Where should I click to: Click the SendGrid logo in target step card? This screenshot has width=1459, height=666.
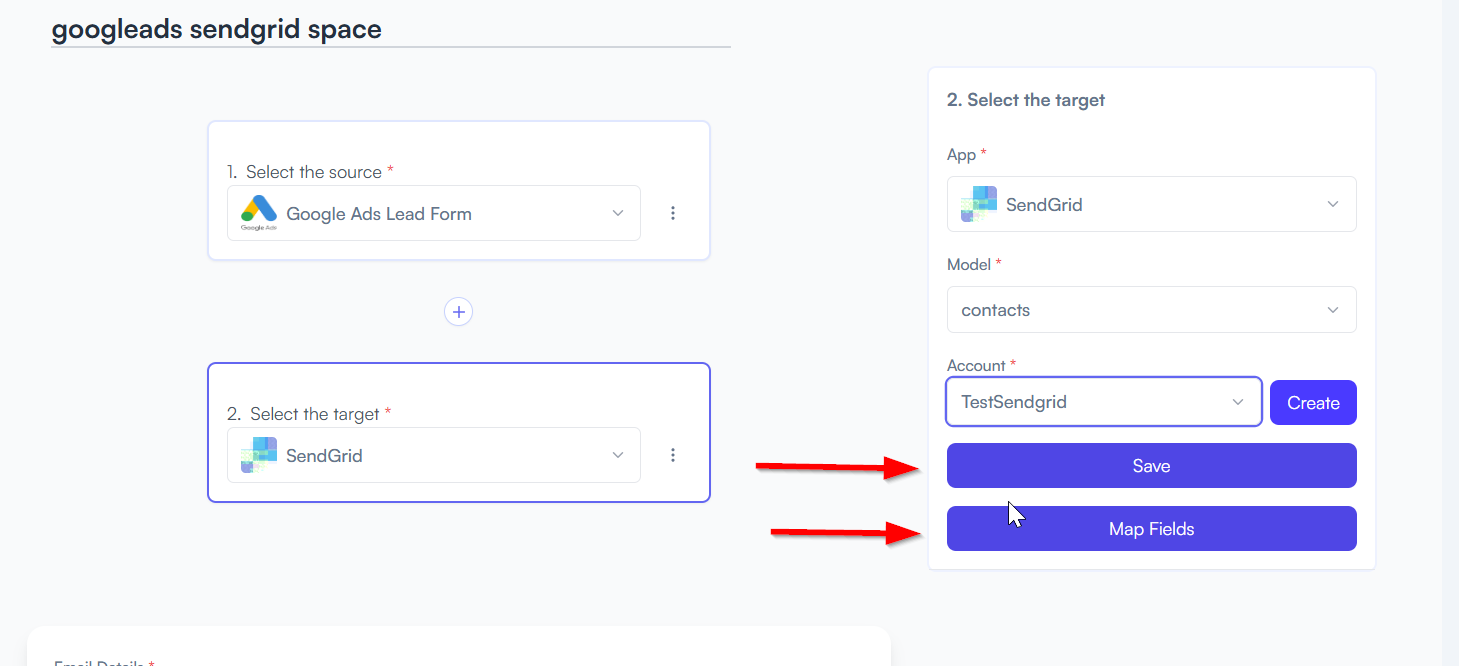(259, 455)
